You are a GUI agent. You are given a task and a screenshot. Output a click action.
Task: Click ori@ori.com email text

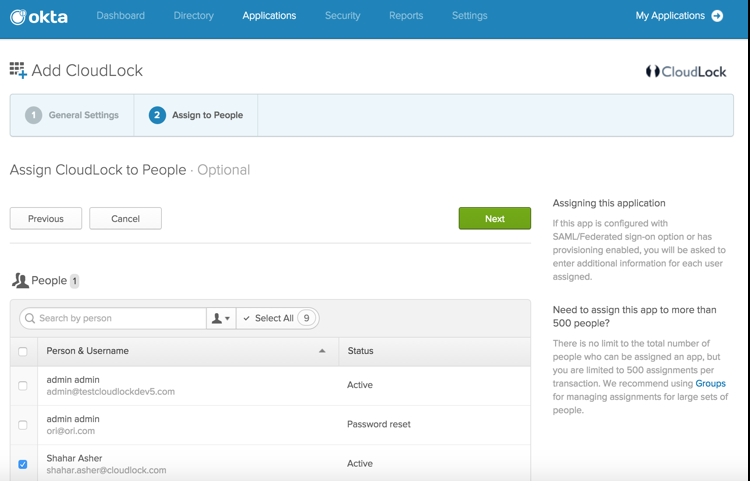[71, 431]
